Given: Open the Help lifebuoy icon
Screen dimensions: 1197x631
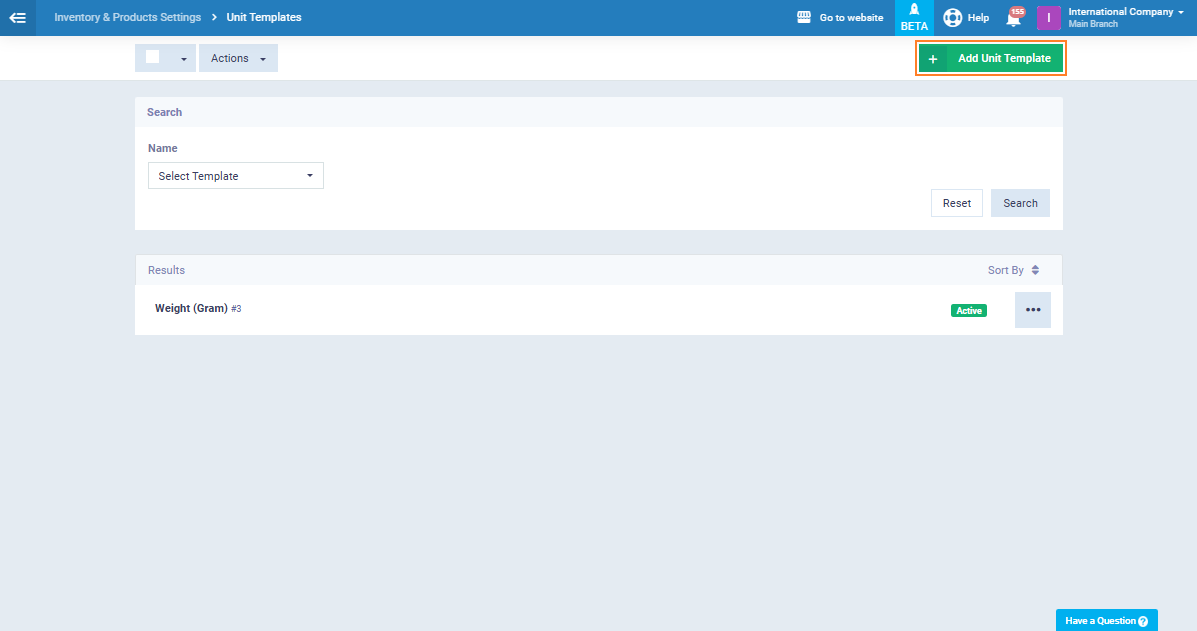Looking at the screenshot, I should [952, 17].
